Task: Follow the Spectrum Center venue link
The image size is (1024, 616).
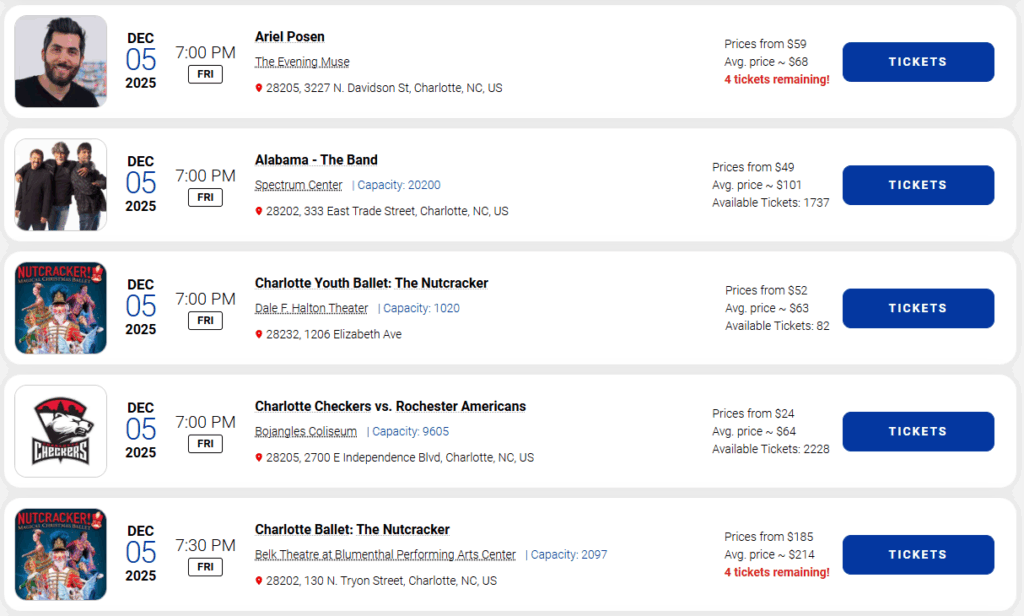Action: (x=298, y=185)
